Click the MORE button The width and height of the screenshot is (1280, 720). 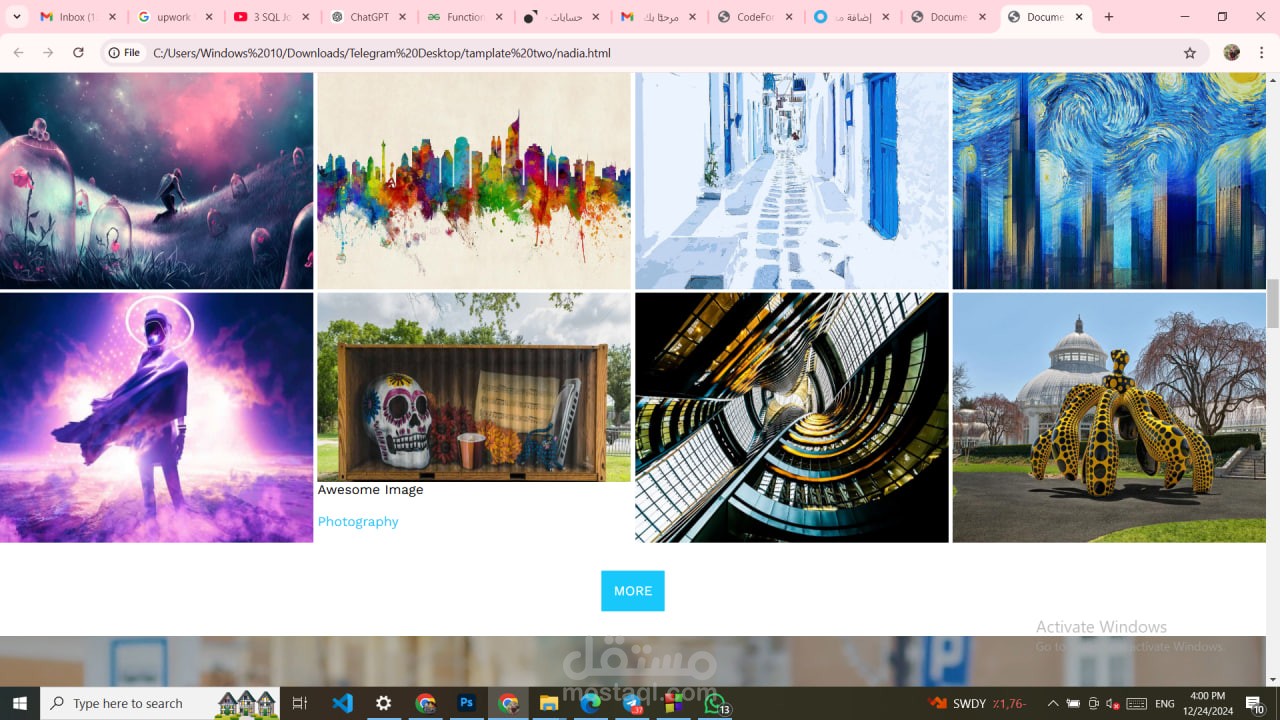click(x=632, y=591)
